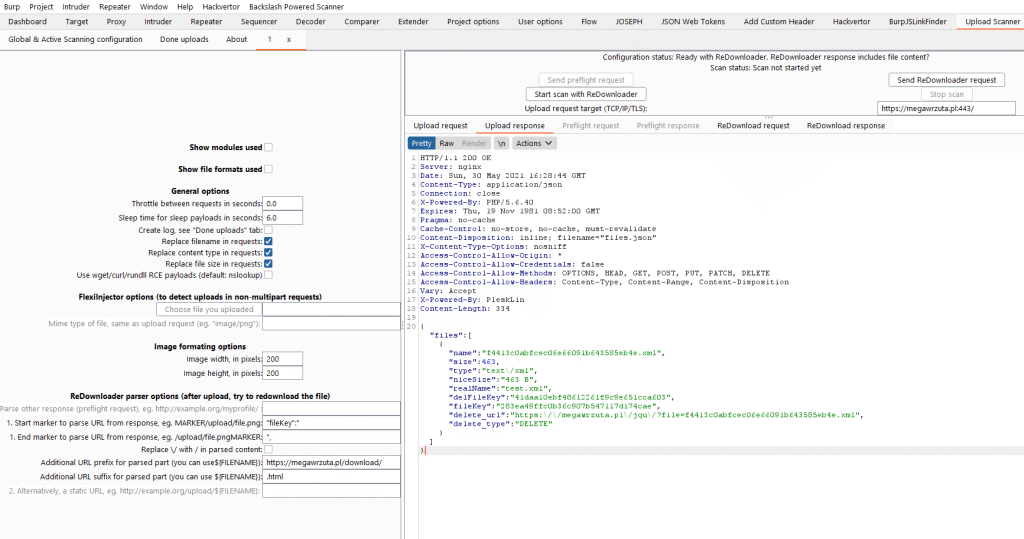Screen dimensions: 1024x539
Task: Open the Window menu
Action: (x=153, y=7)
